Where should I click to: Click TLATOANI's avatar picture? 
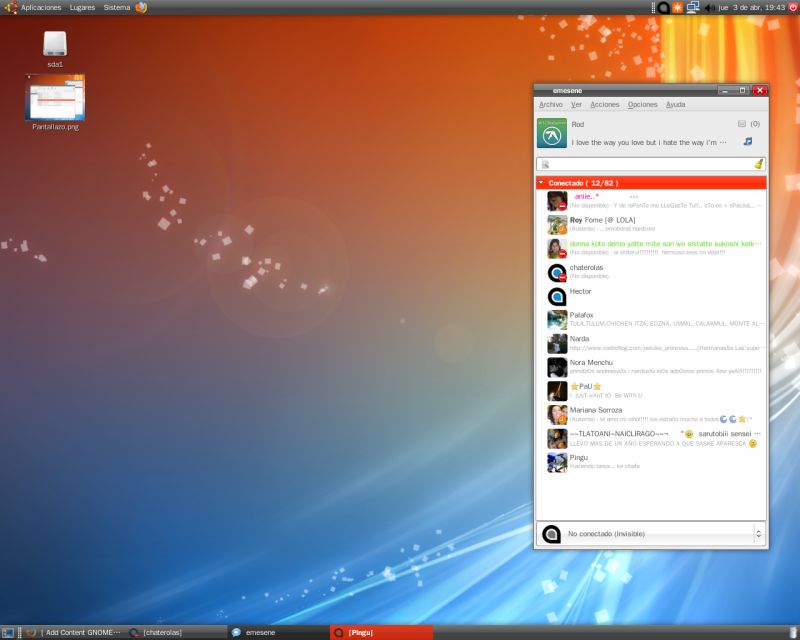pos(557,438)
